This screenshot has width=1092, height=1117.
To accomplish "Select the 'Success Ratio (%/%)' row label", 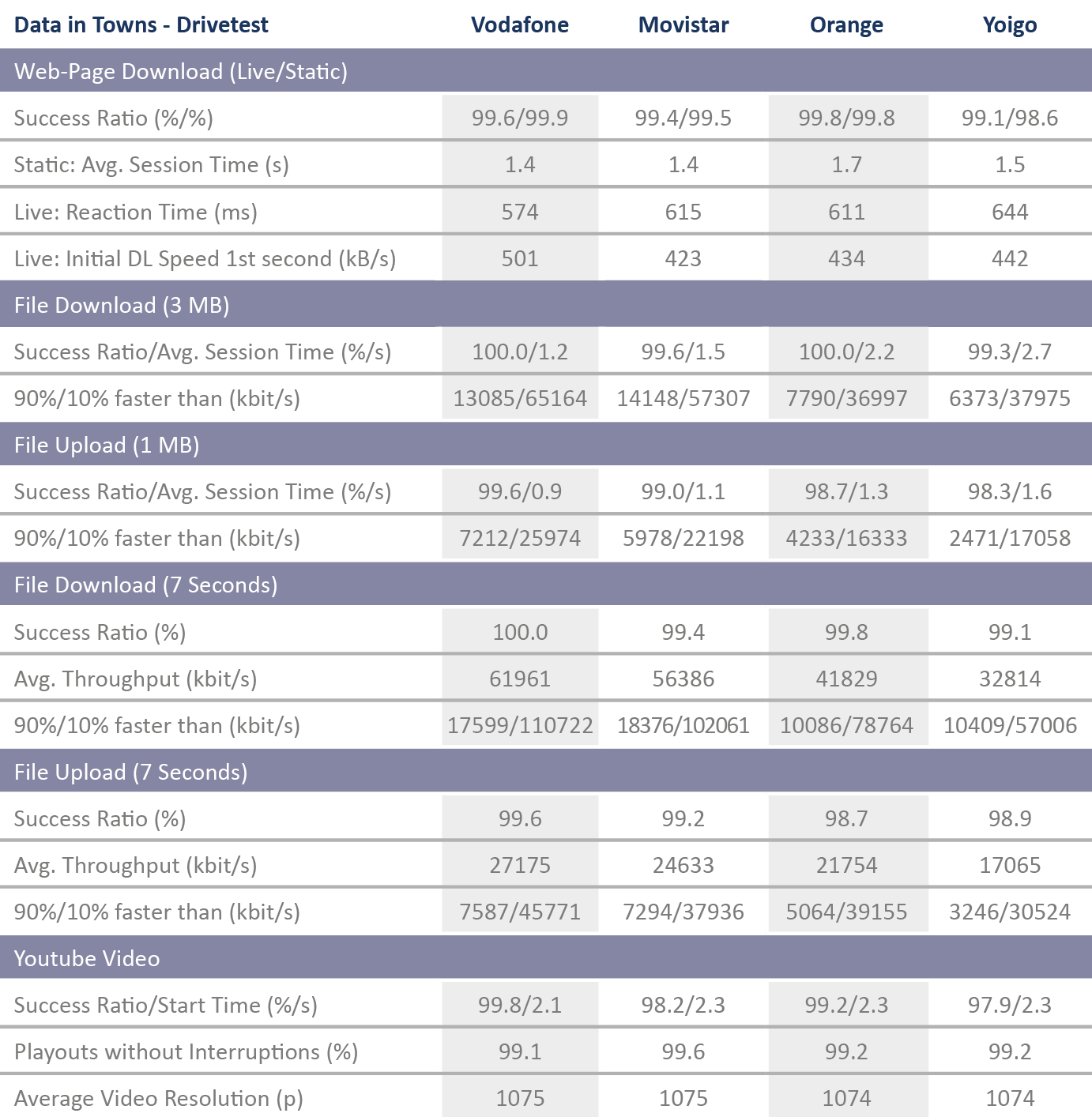I will 114,118.
